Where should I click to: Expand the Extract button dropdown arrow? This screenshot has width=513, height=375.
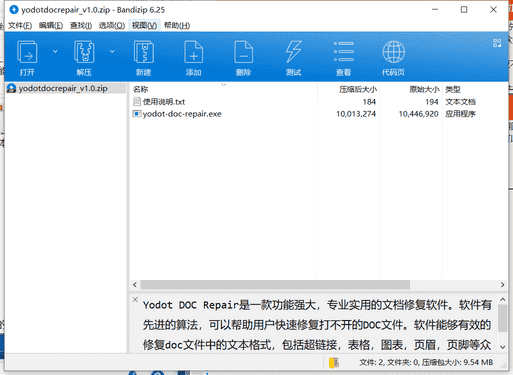(112, 51)
